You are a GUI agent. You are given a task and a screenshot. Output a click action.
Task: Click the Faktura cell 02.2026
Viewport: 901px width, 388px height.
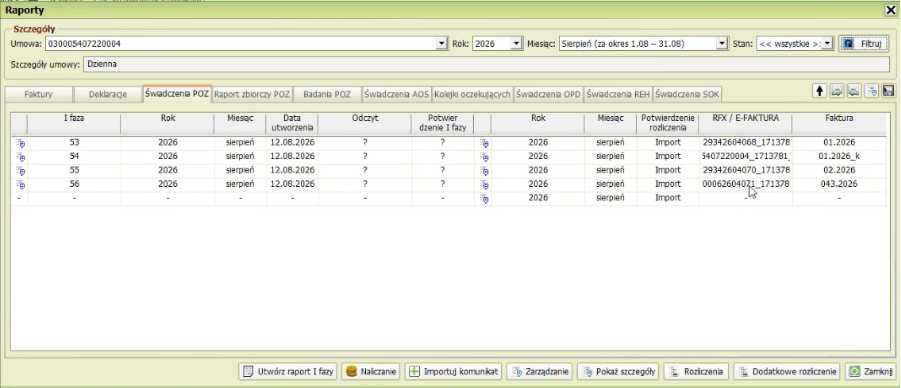[839, 171]
